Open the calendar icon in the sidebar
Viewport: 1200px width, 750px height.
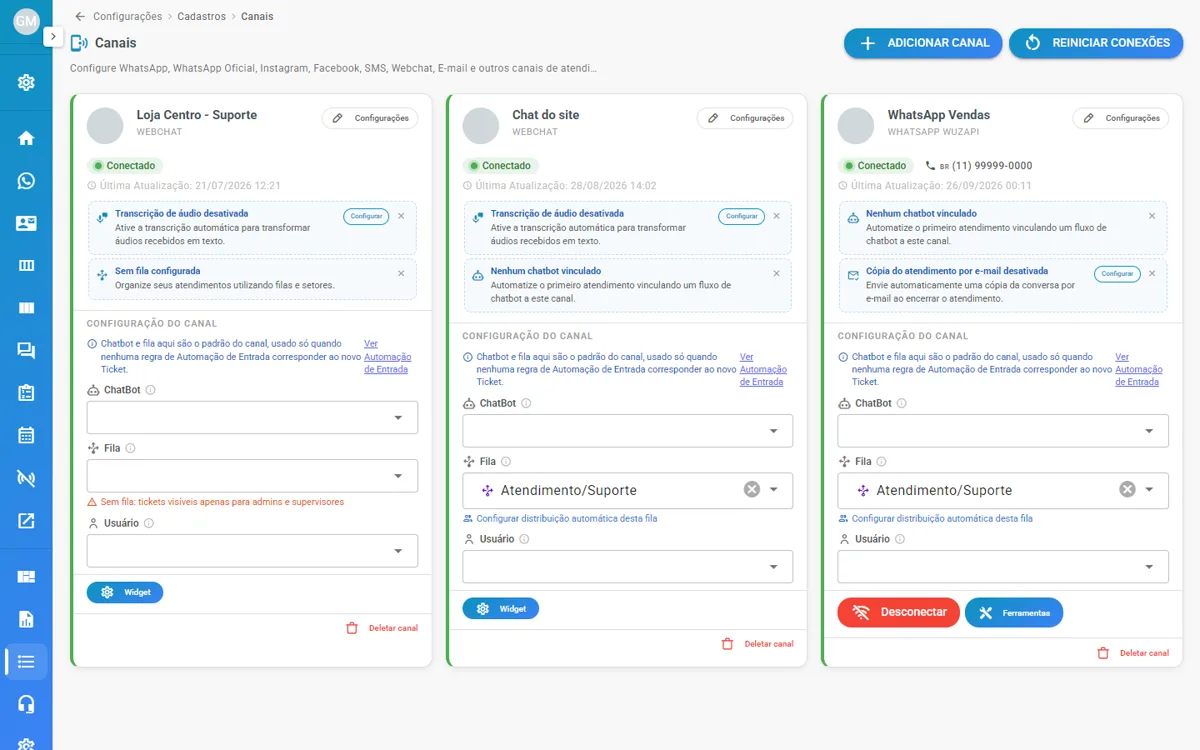tap(26, 435)
